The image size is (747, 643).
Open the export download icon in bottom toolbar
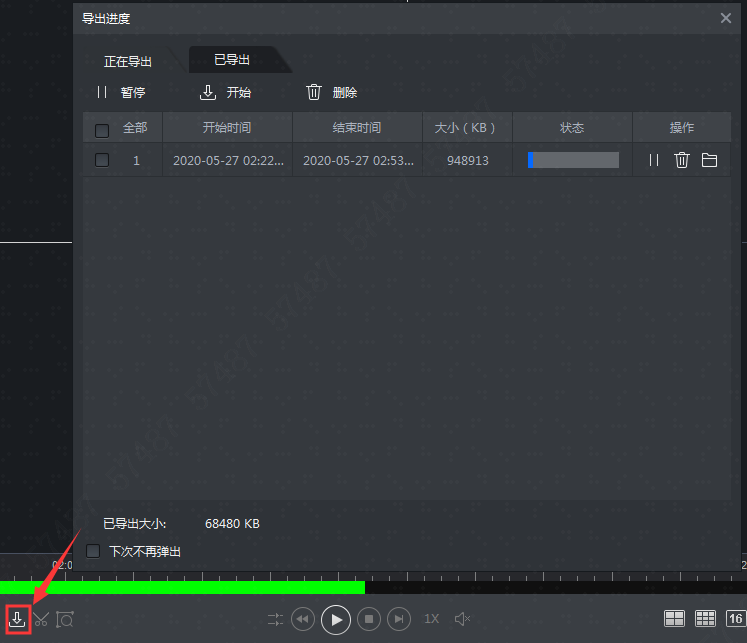click(18, 619)
